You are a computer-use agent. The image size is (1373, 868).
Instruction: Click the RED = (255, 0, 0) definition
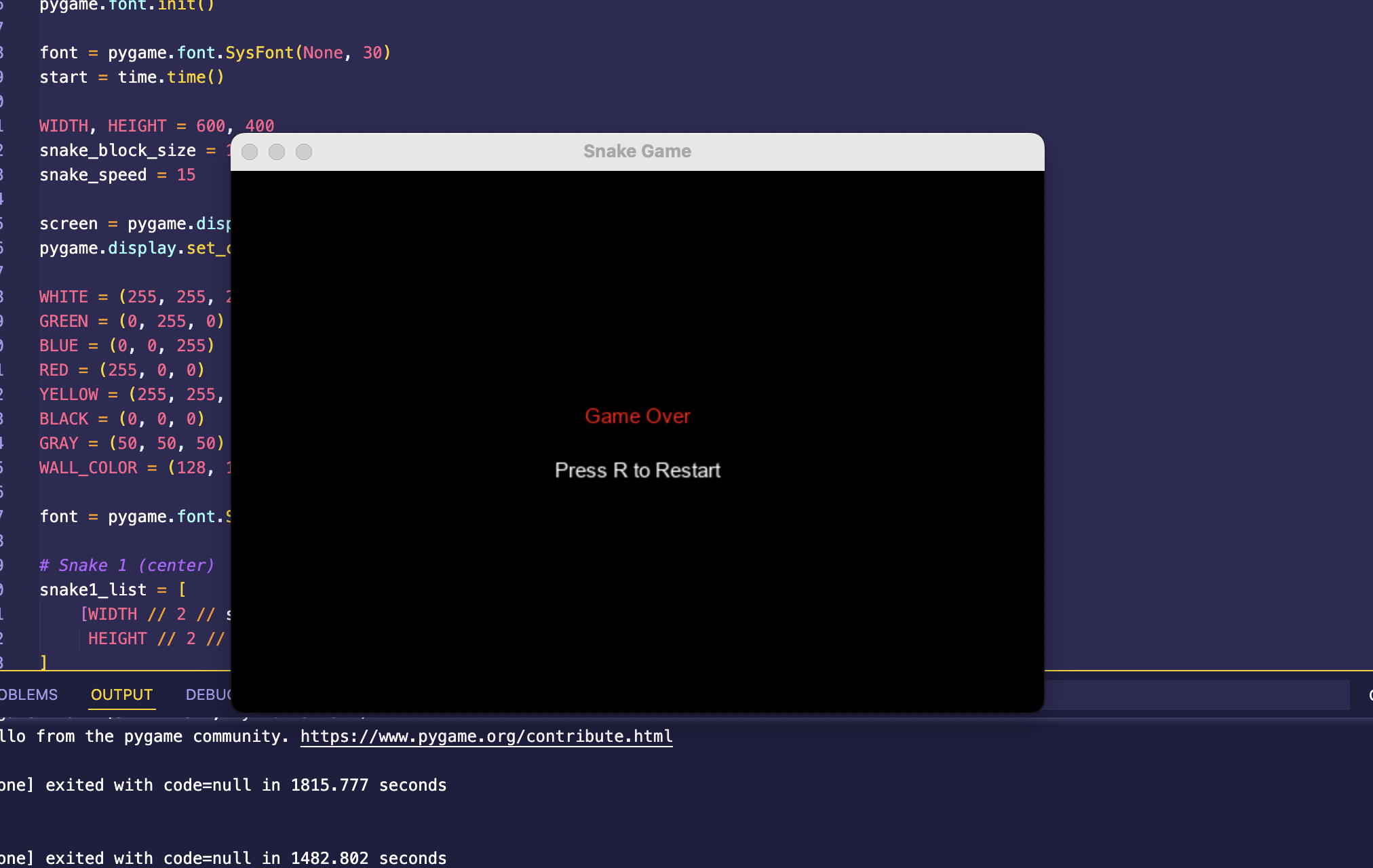pyautogui.click(x=121, y=370)
